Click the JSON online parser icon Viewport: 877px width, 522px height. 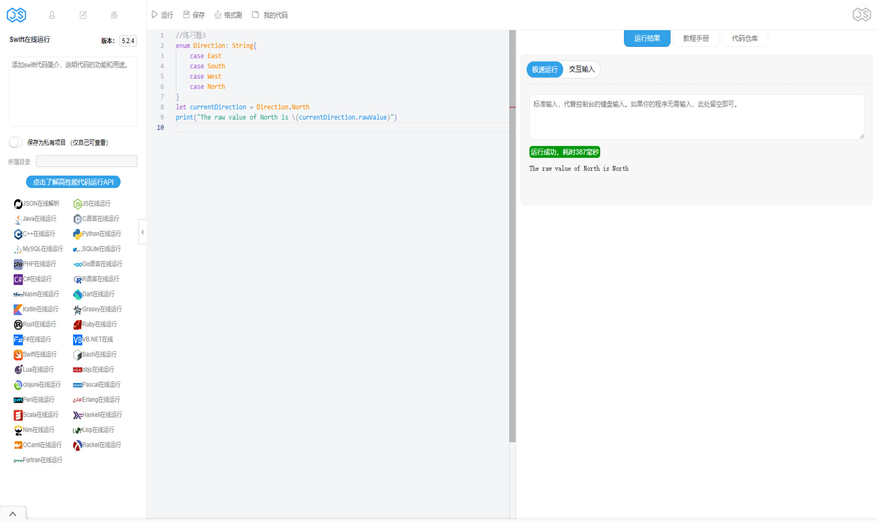click(x=18, y=204)
